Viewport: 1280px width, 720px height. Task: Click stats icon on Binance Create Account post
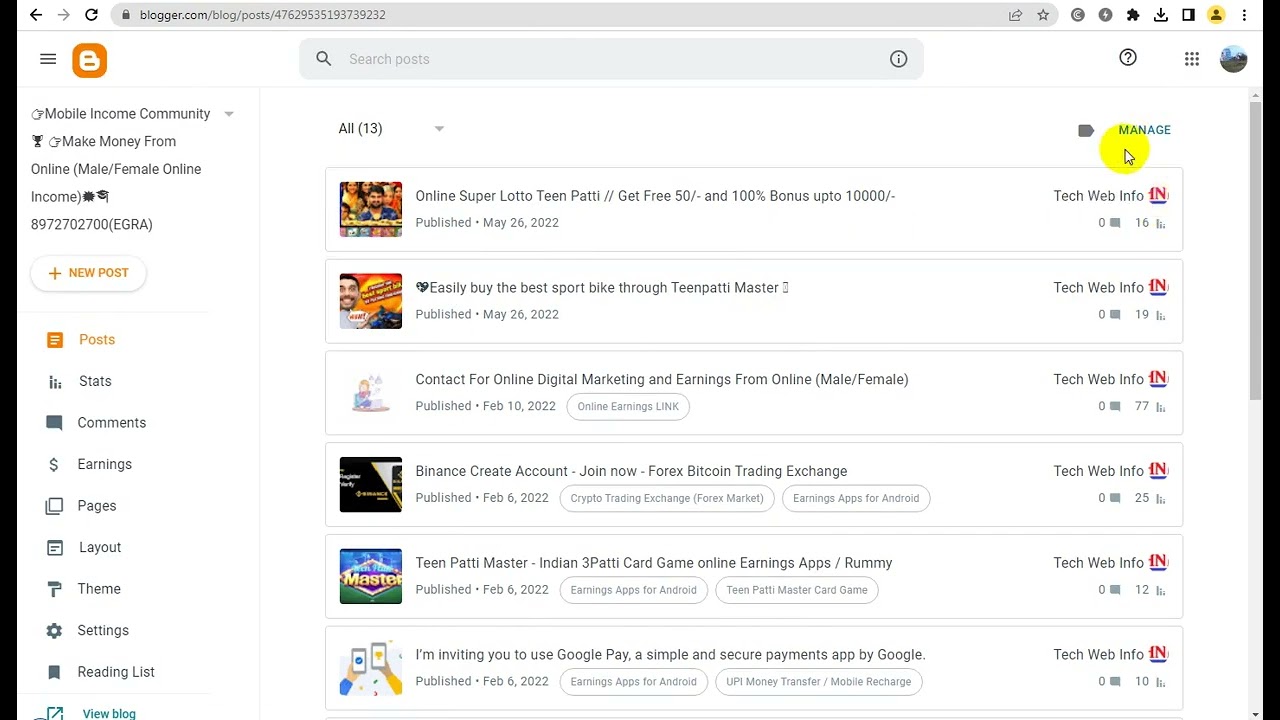click(1161, 498)
